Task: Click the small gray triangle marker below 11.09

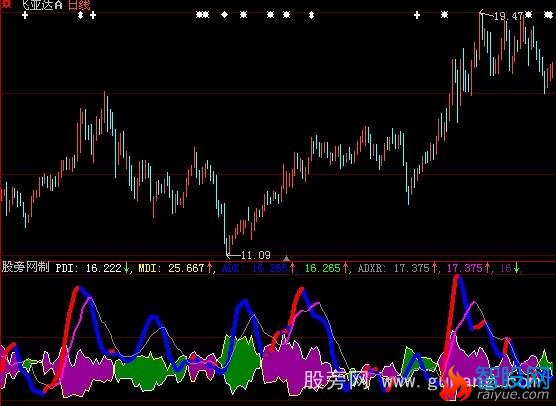Action: tap(287, 258)
